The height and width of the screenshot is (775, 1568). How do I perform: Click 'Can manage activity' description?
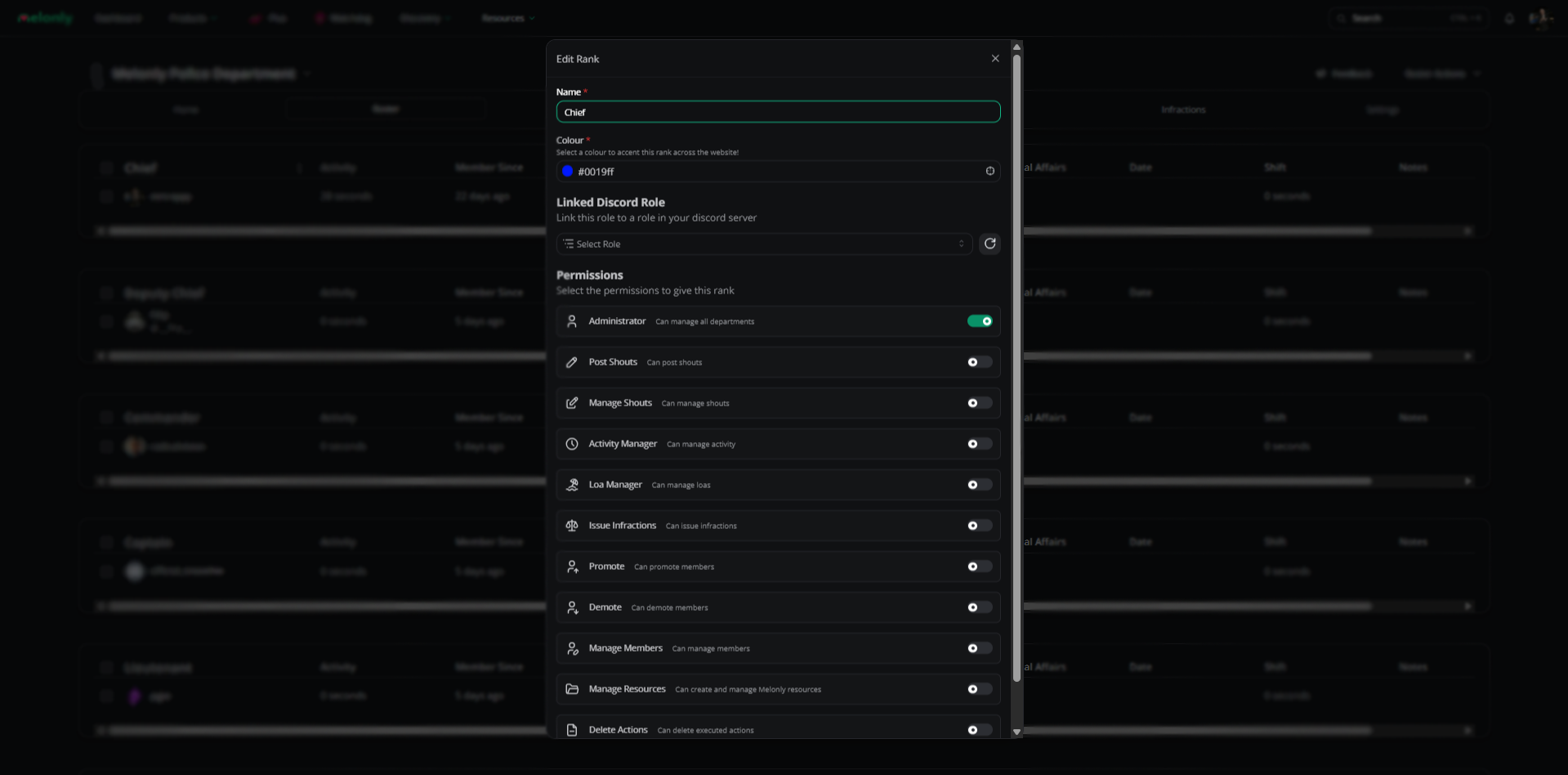701,444
